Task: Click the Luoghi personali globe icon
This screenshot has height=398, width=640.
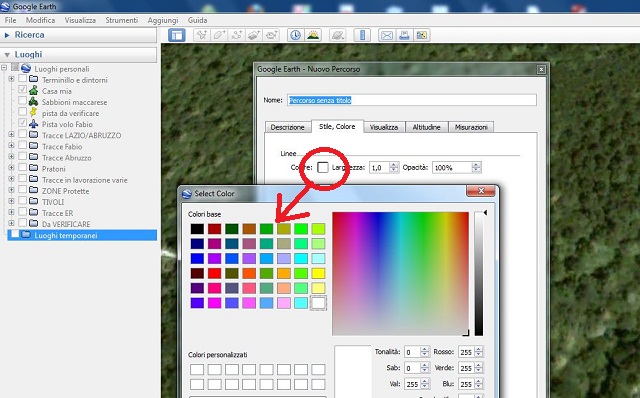Action: click(x=26, y=68)
